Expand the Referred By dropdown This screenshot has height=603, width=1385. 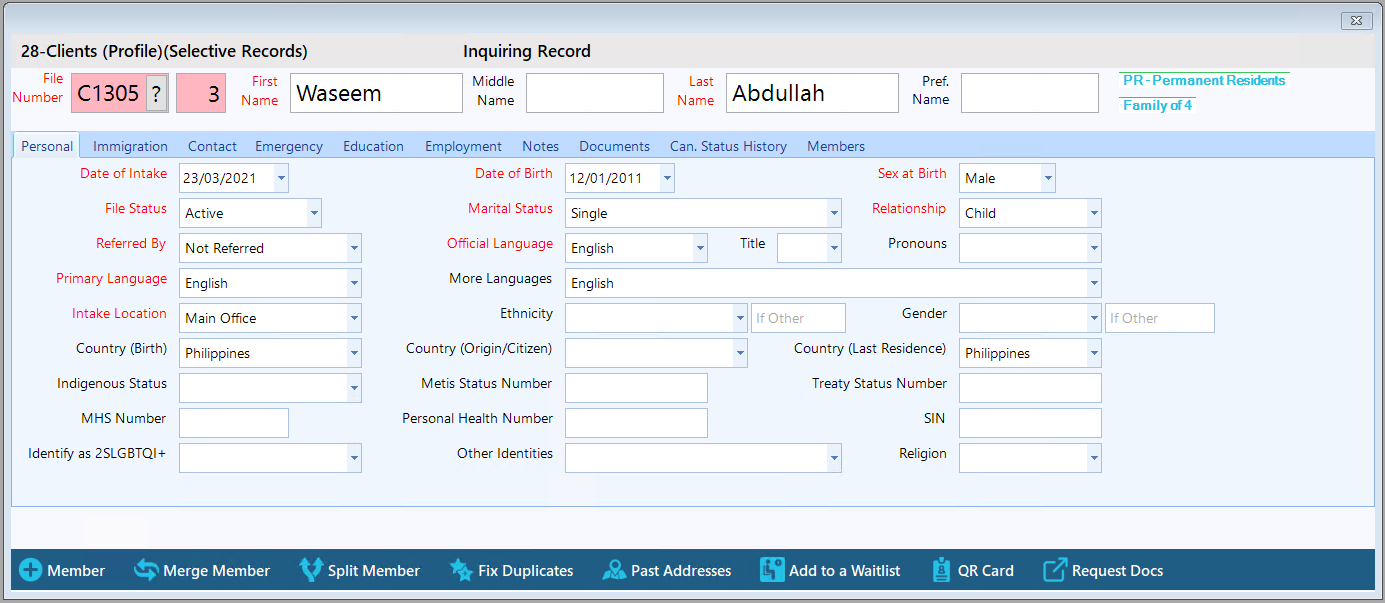coord(354,248)
